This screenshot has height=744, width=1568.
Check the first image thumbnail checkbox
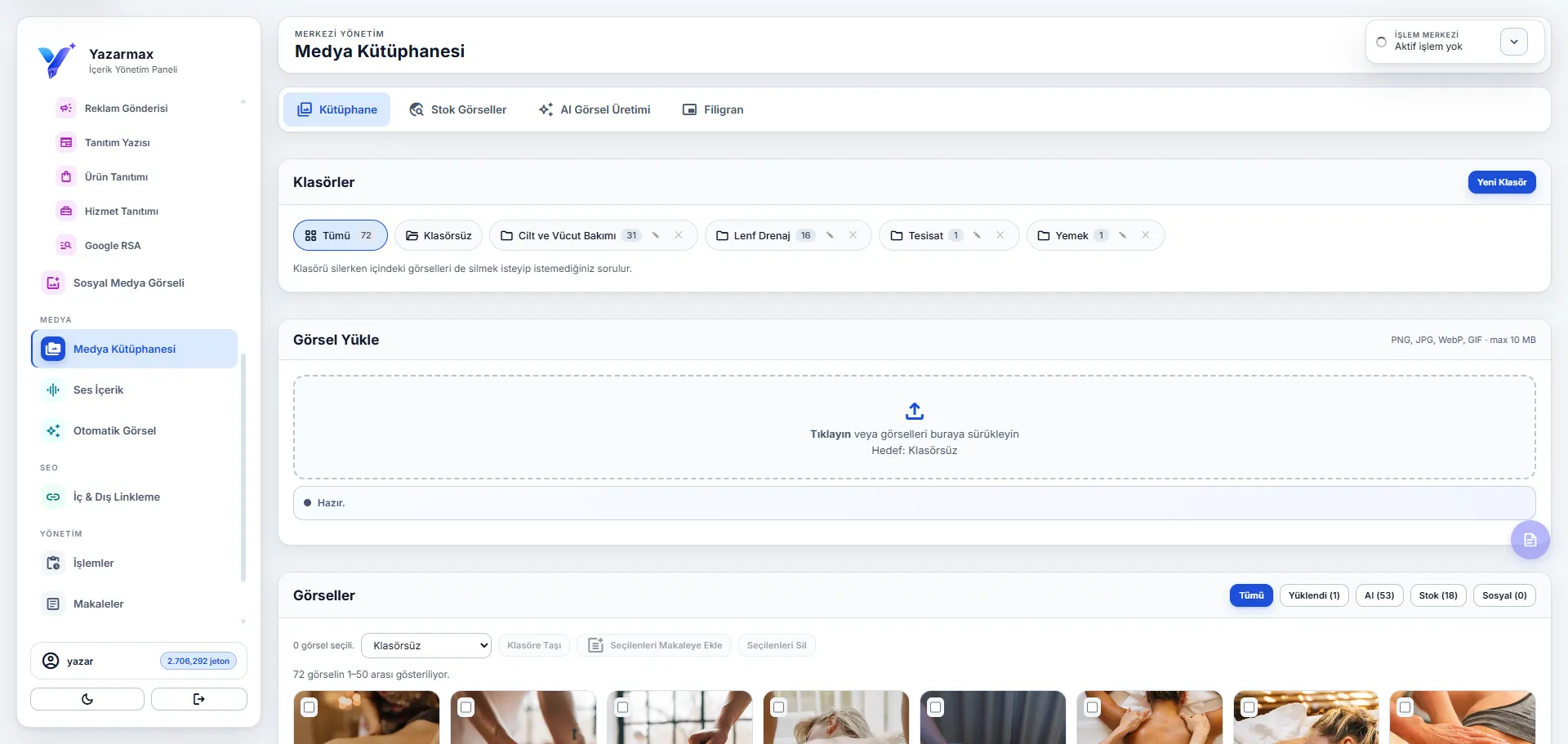point(310,707)
